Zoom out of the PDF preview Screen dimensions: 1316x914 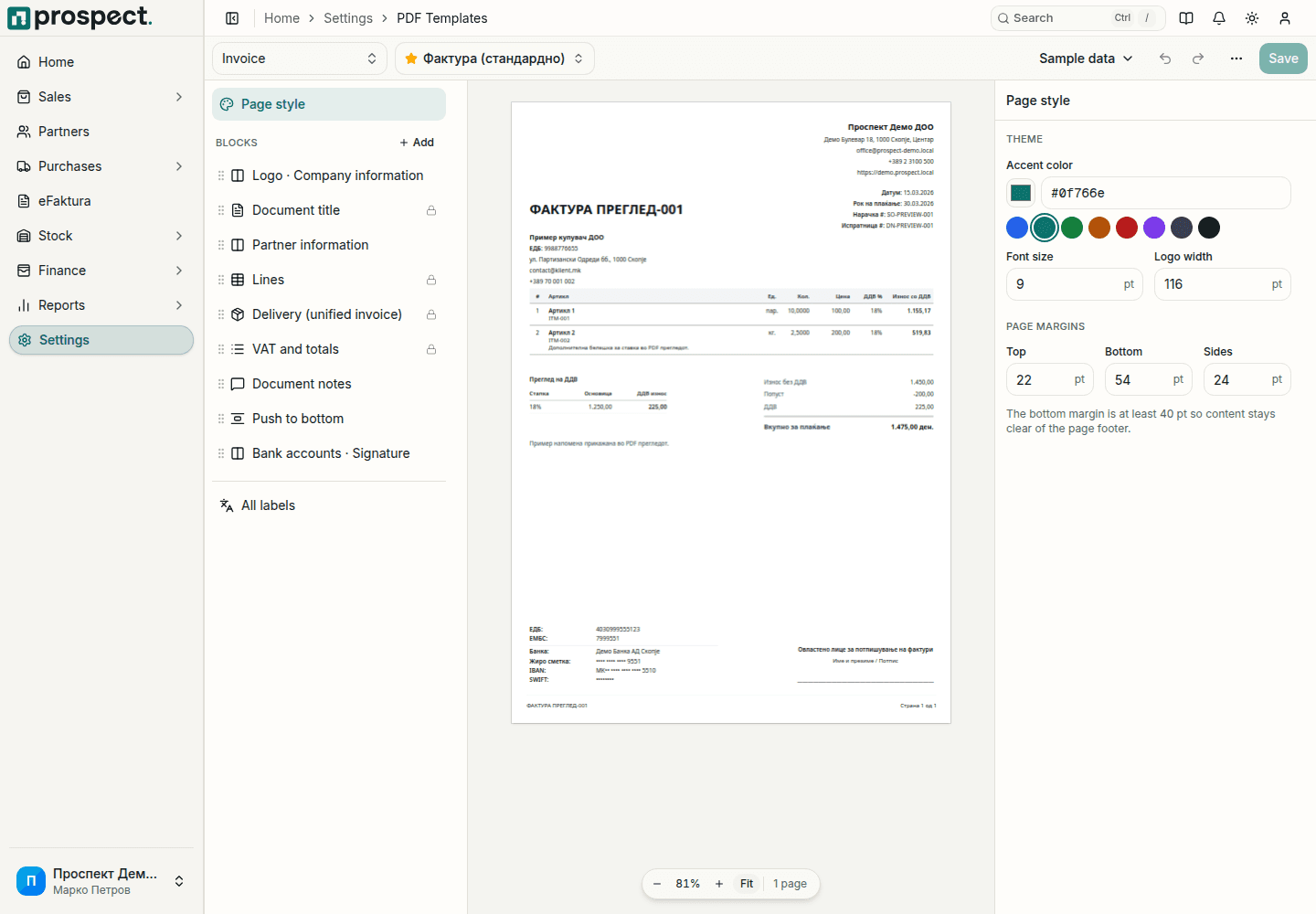click(x=657, y=884)
